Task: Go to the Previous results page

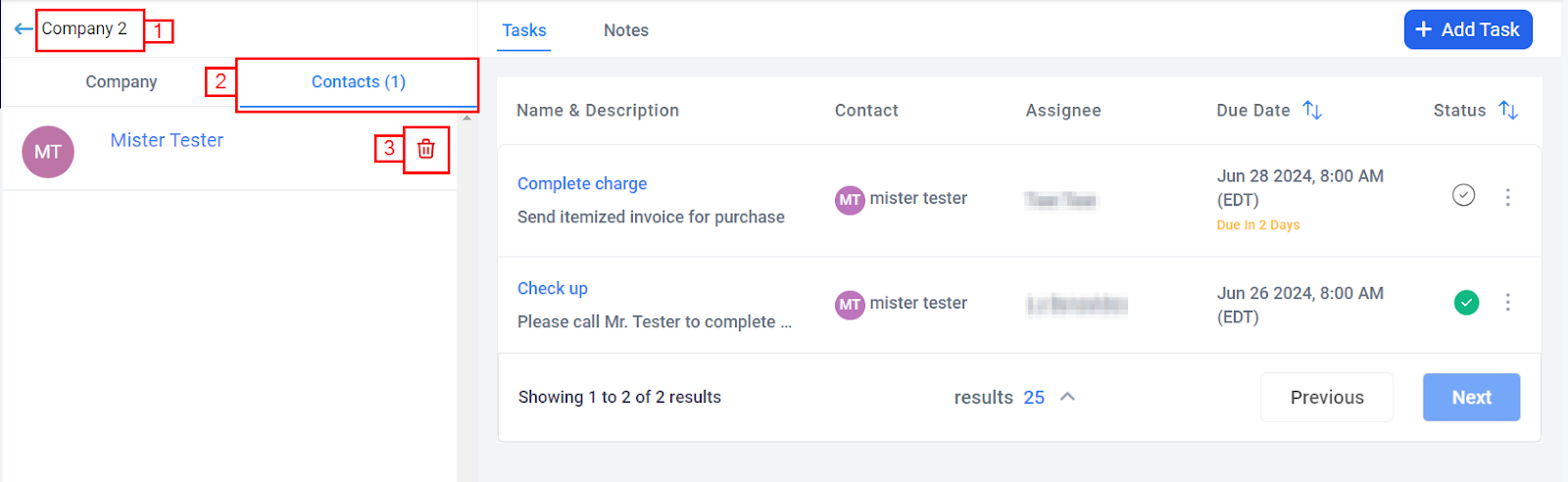Action: coord(1326,397)
